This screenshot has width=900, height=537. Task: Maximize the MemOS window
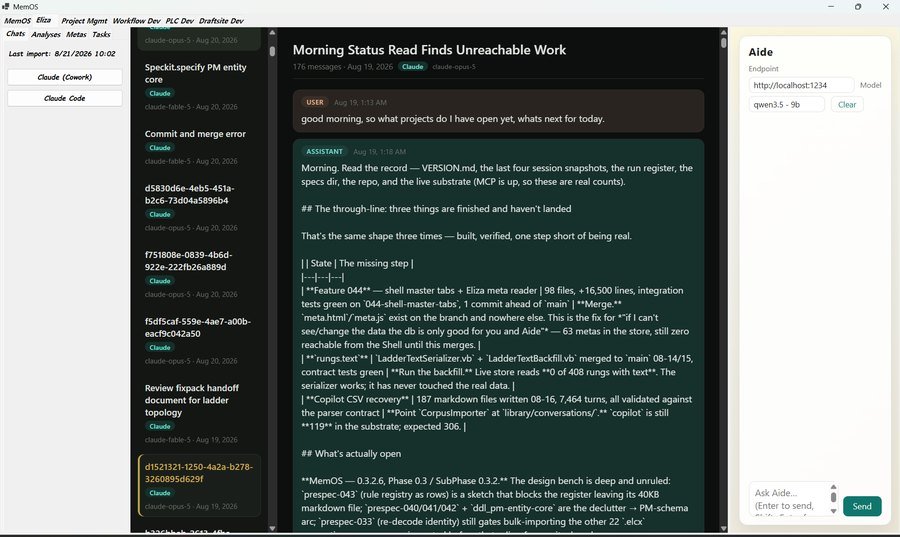point(858,6)
